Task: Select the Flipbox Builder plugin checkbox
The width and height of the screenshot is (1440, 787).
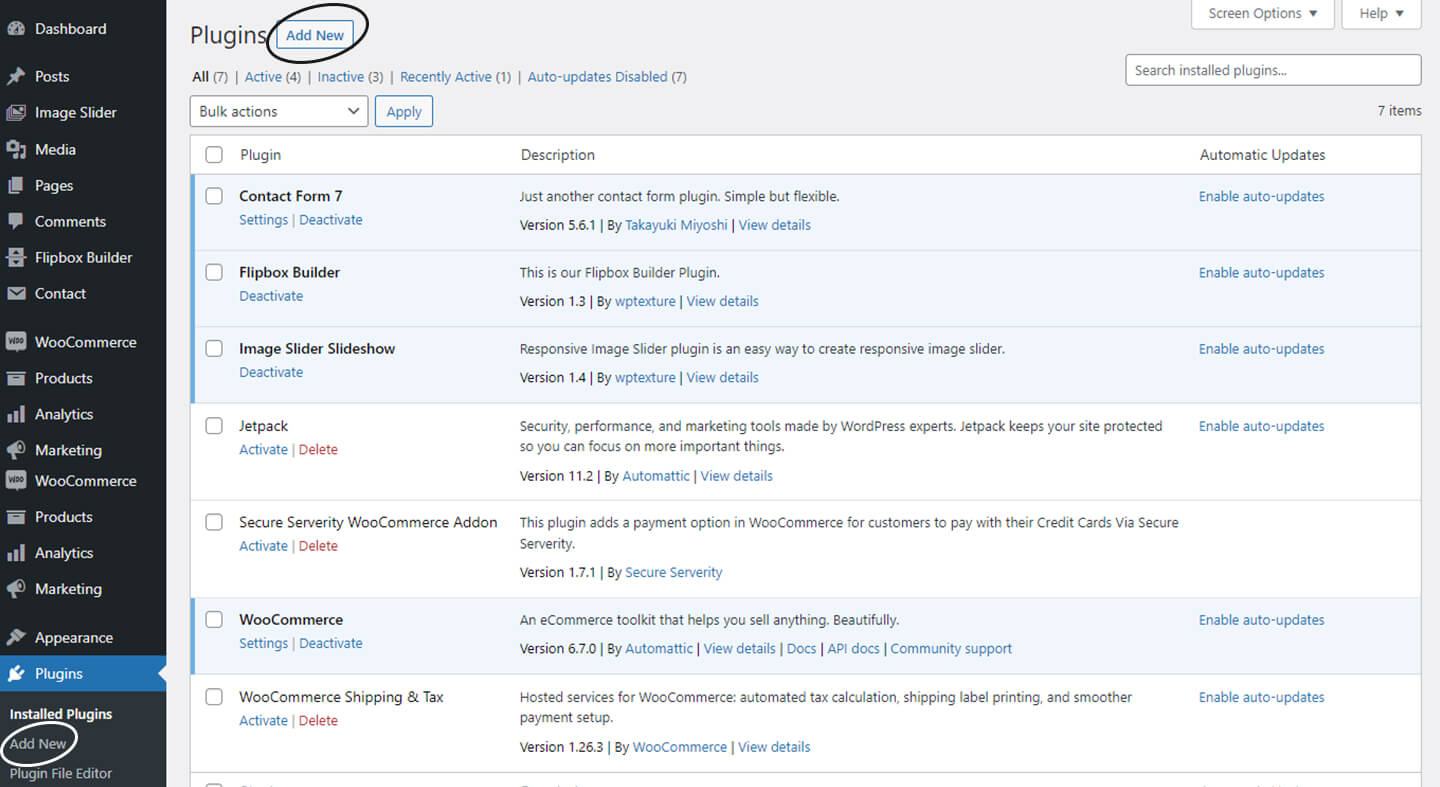Action: 214,272
